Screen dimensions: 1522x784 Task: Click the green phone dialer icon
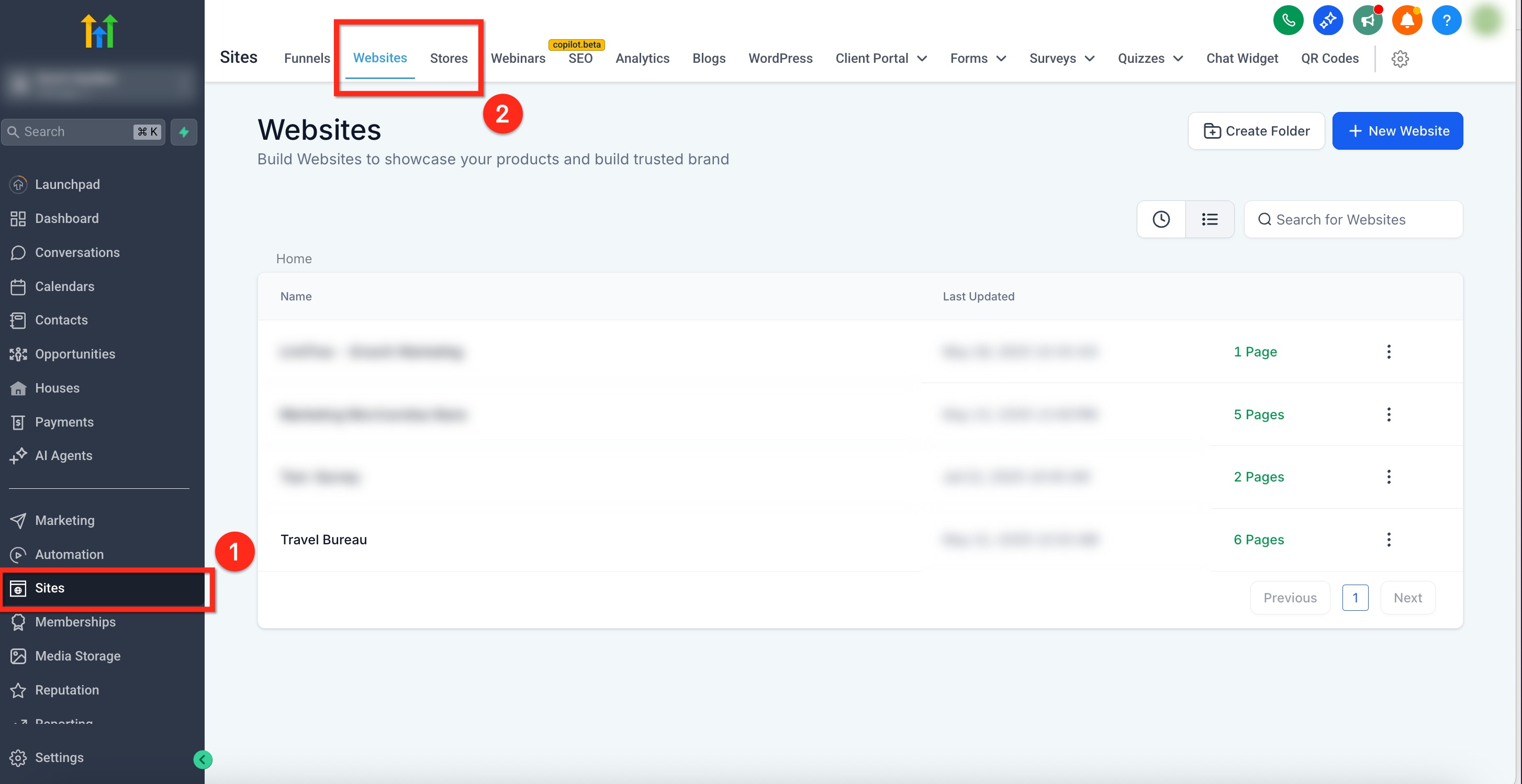1288,21
